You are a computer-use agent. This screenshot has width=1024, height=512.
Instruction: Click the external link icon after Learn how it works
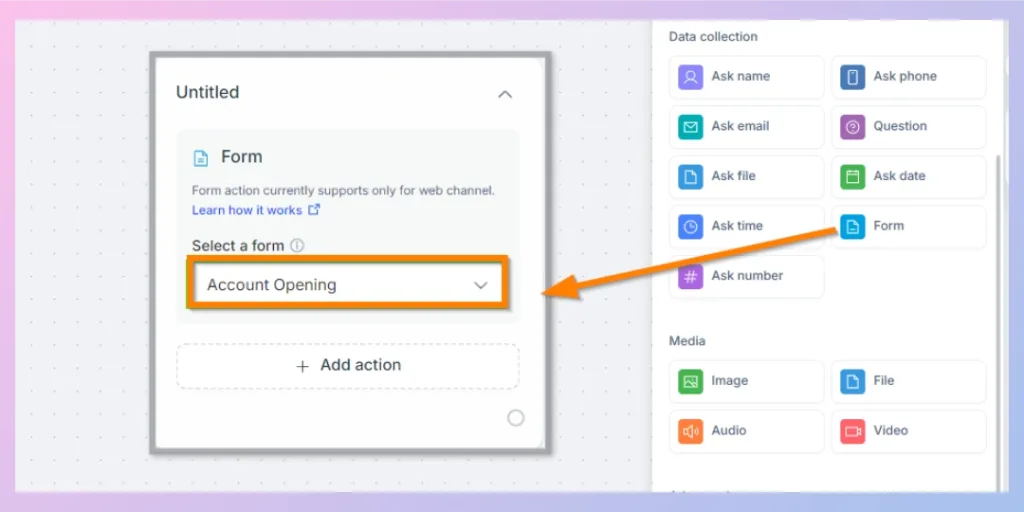coord(314,210)
